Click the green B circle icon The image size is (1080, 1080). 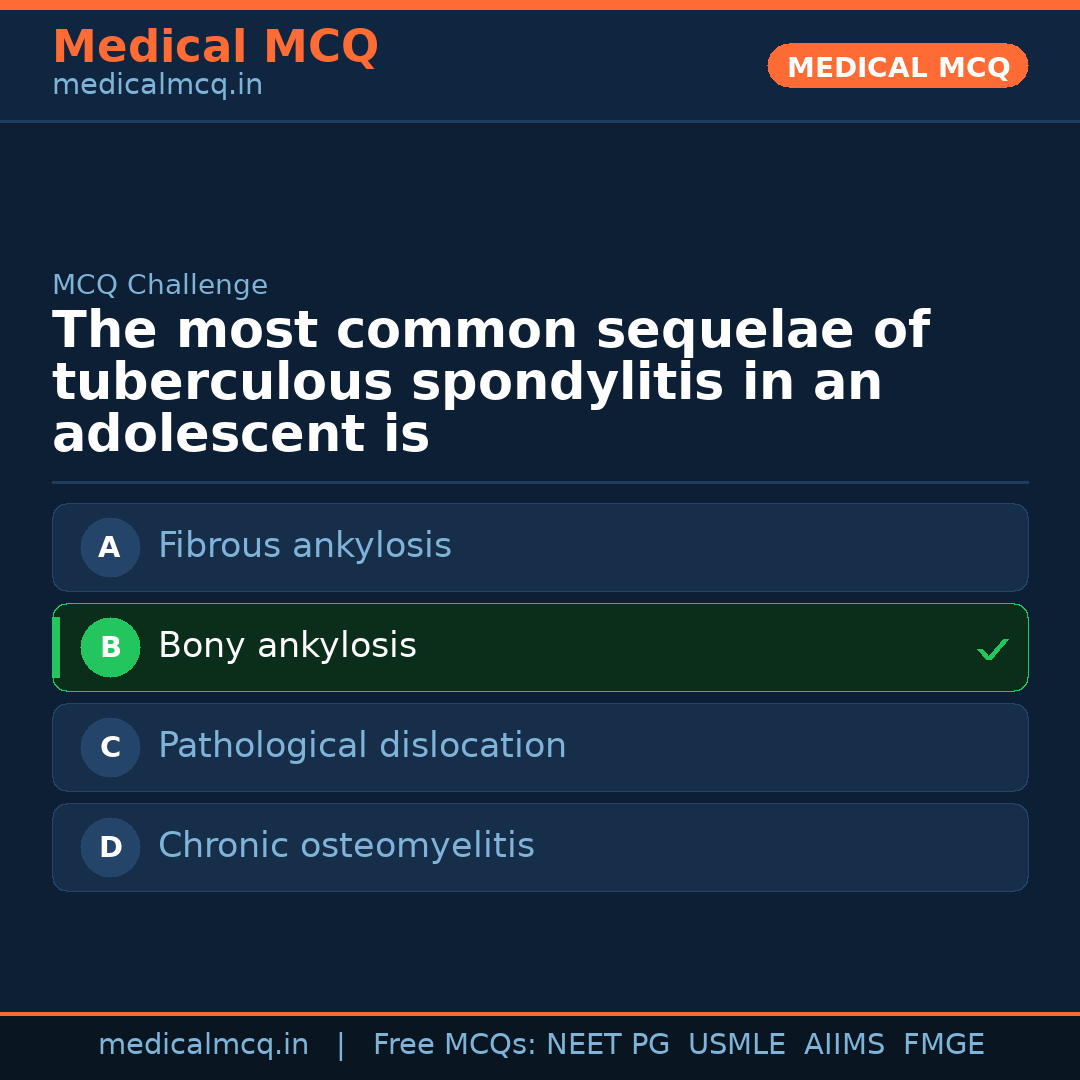(110, 647)
